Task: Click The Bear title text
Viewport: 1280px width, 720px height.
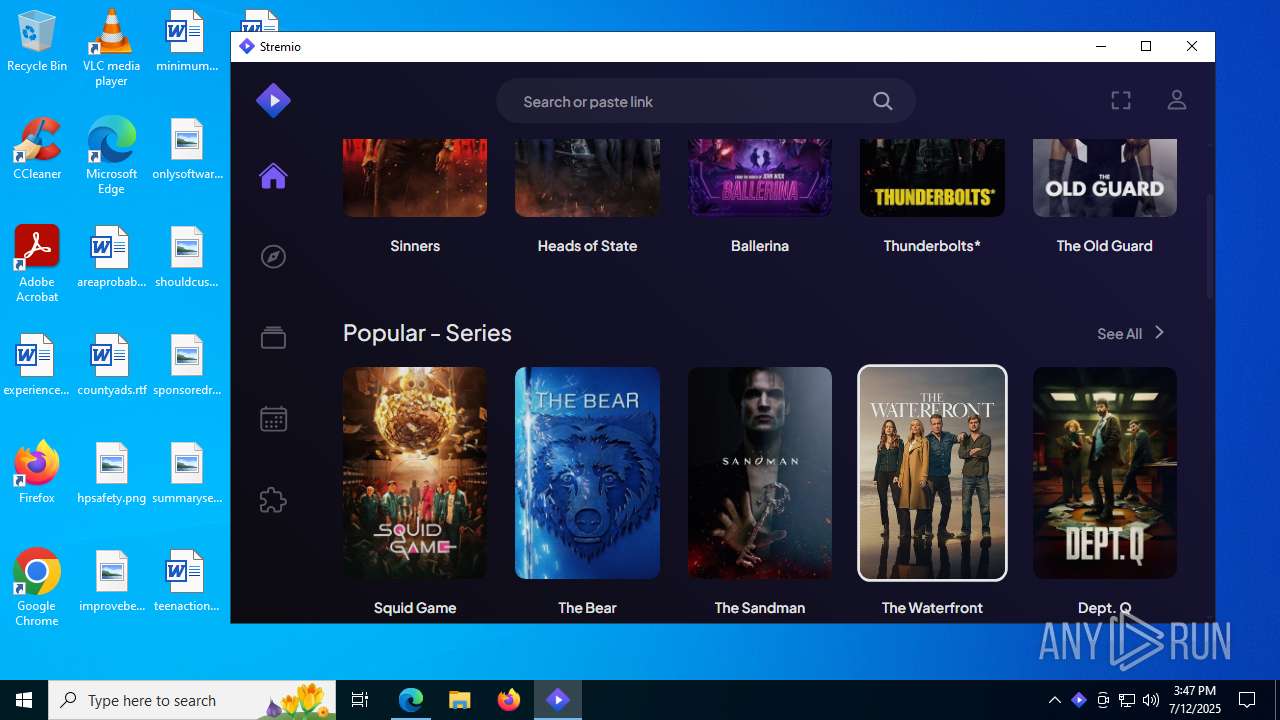Action: pos(587,608)
